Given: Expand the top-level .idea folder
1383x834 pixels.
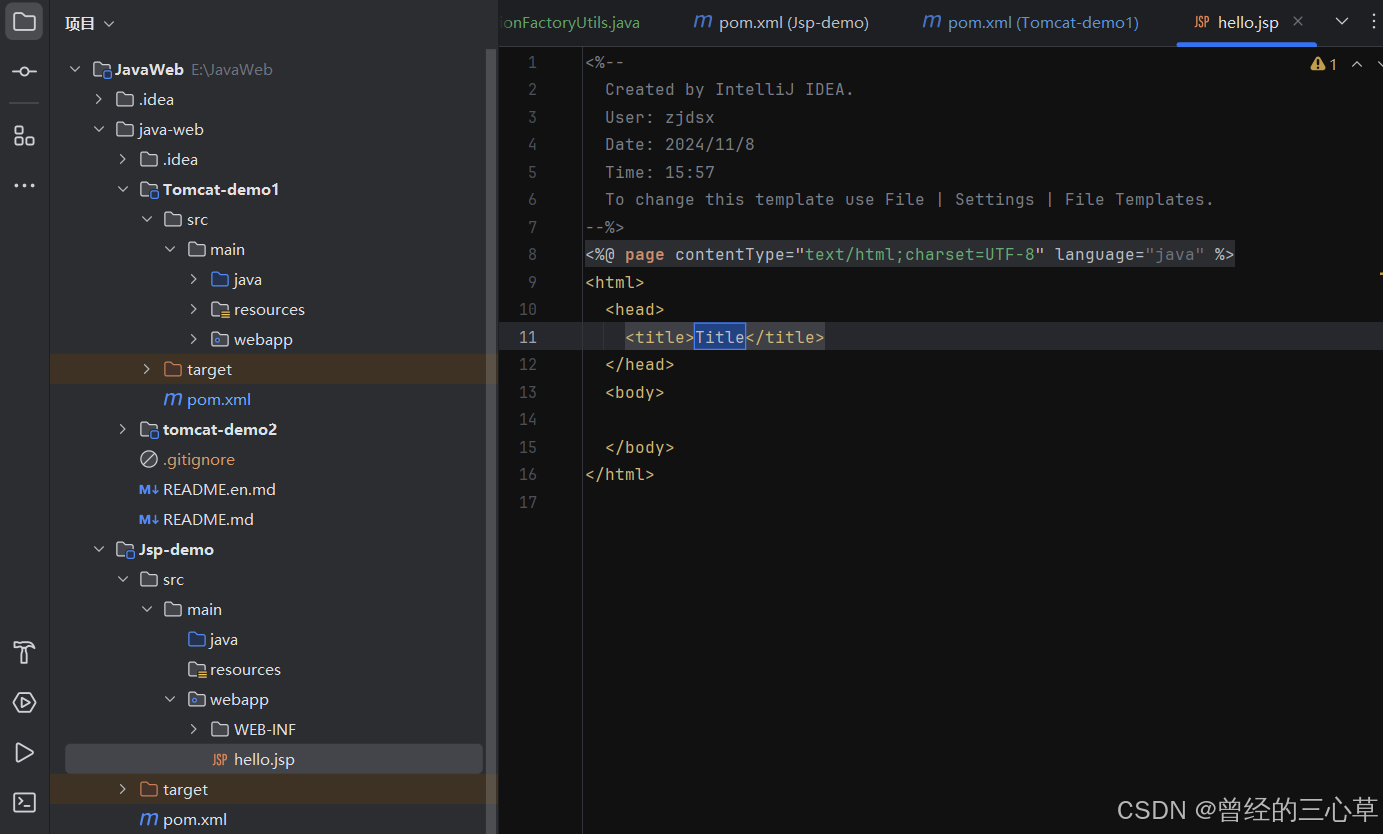Looking at the screenshot, I should tap(98, 99).
